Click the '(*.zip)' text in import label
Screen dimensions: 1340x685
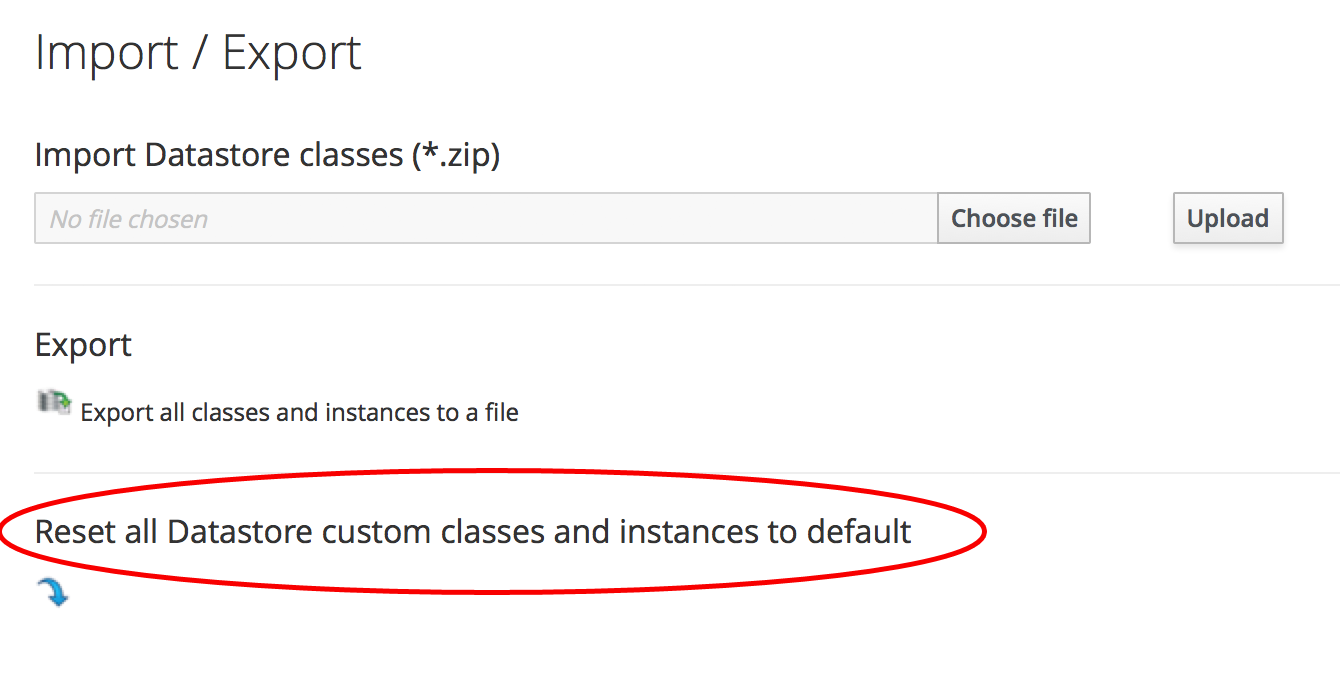tap(455, 155)
